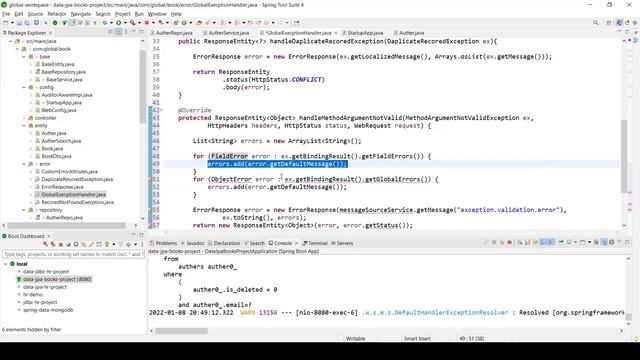This screenshot has width=640, height=360.
Task: Click the Console horizontal scrollbar thumb
Action: 181,331
